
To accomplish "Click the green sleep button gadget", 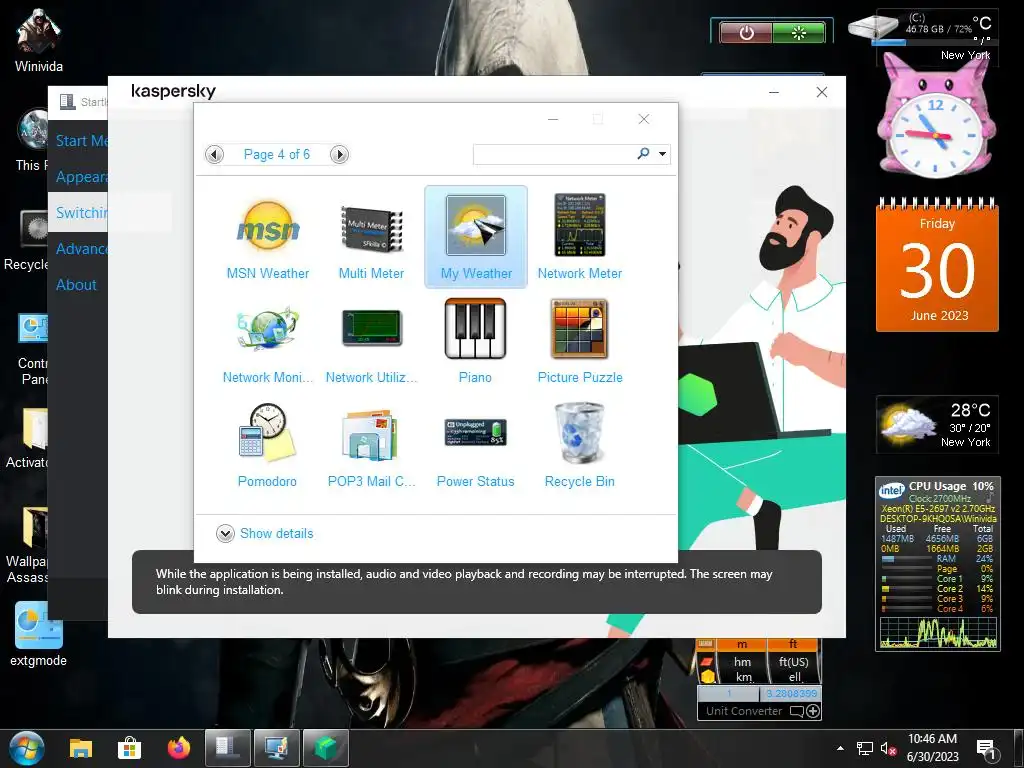I will [799, 33].
